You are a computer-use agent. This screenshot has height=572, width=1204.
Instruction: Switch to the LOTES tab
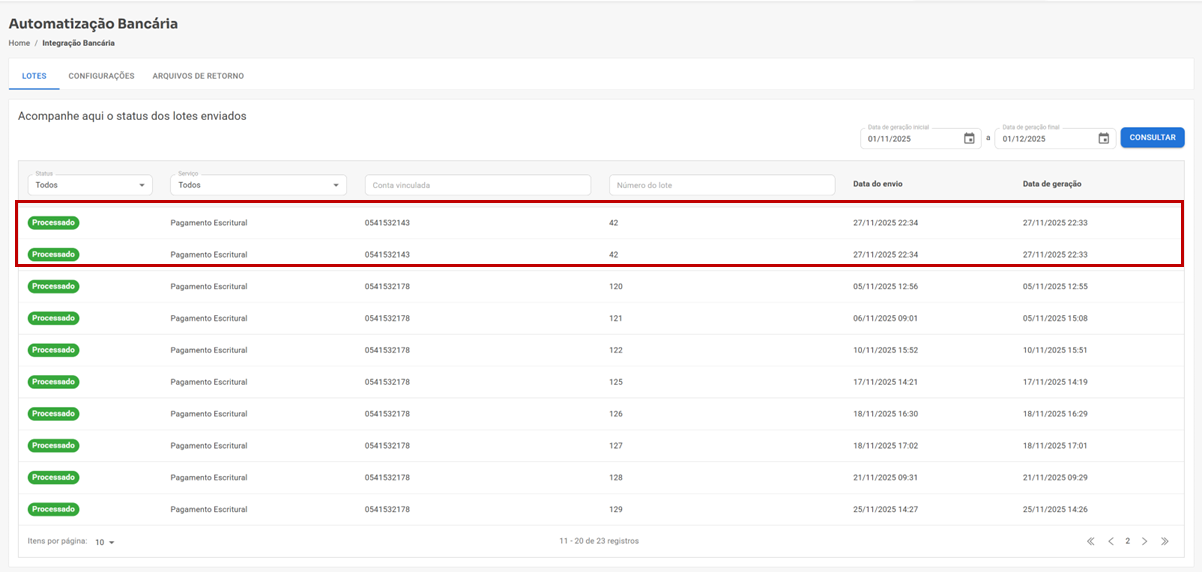coord(34,76)
